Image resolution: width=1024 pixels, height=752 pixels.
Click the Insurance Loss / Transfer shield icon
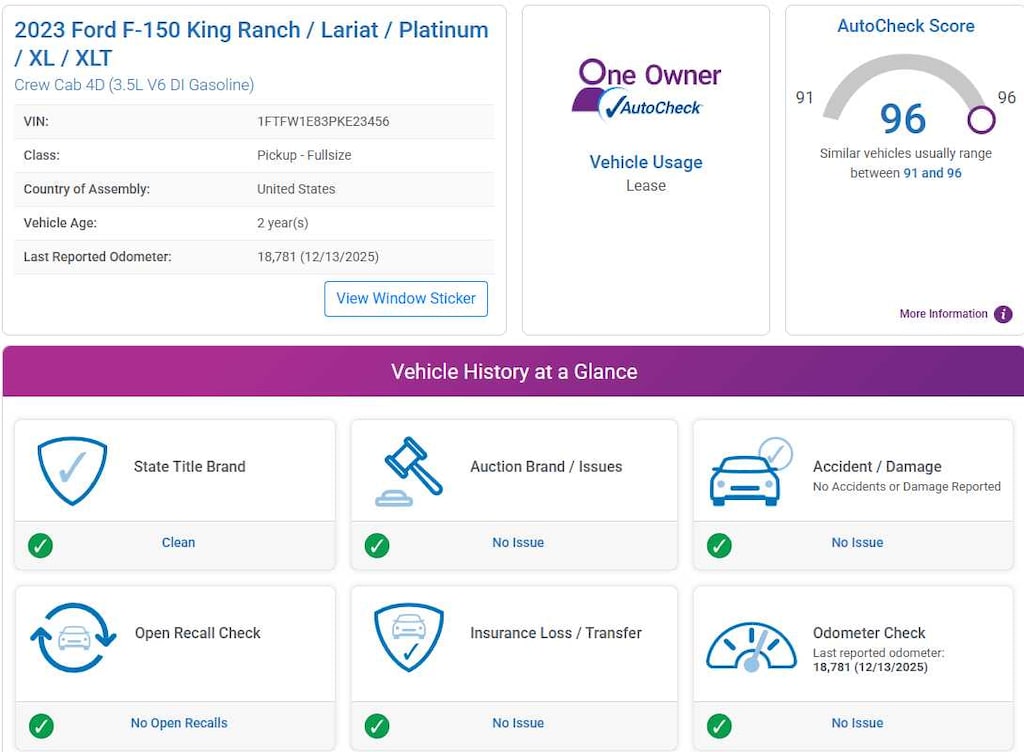point(408,638)
